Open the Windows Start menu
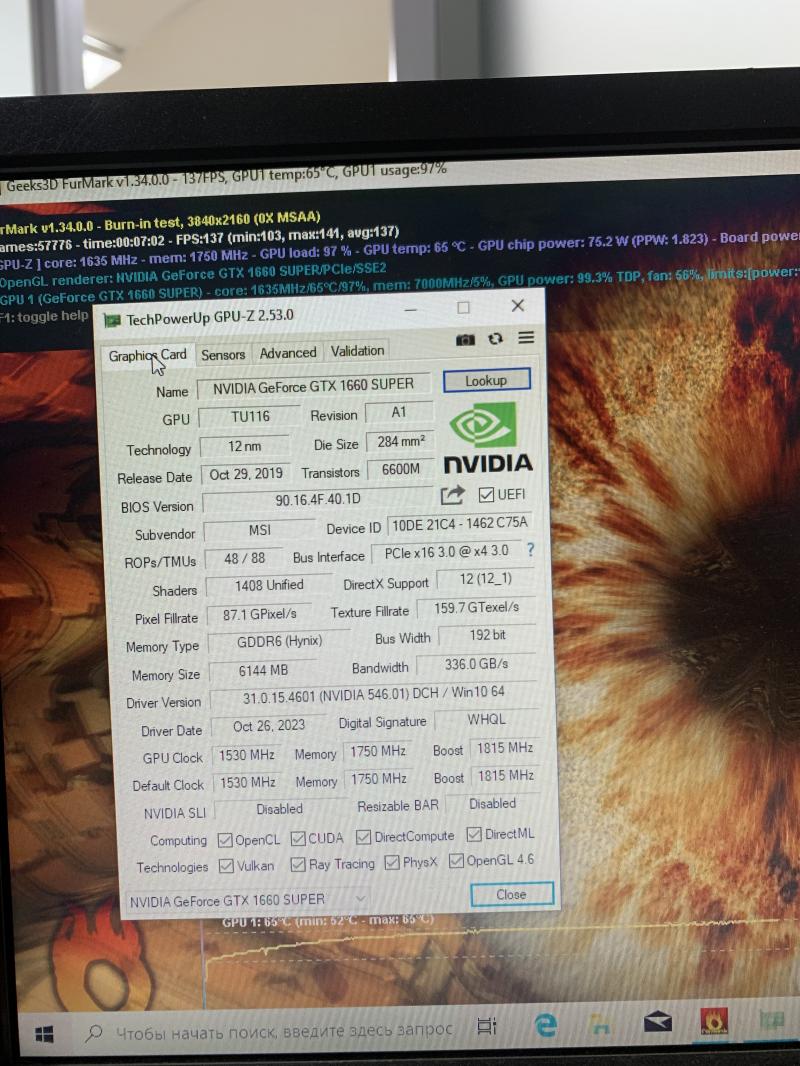This screenshot has height=1066, width=800. pos(44,1034)
